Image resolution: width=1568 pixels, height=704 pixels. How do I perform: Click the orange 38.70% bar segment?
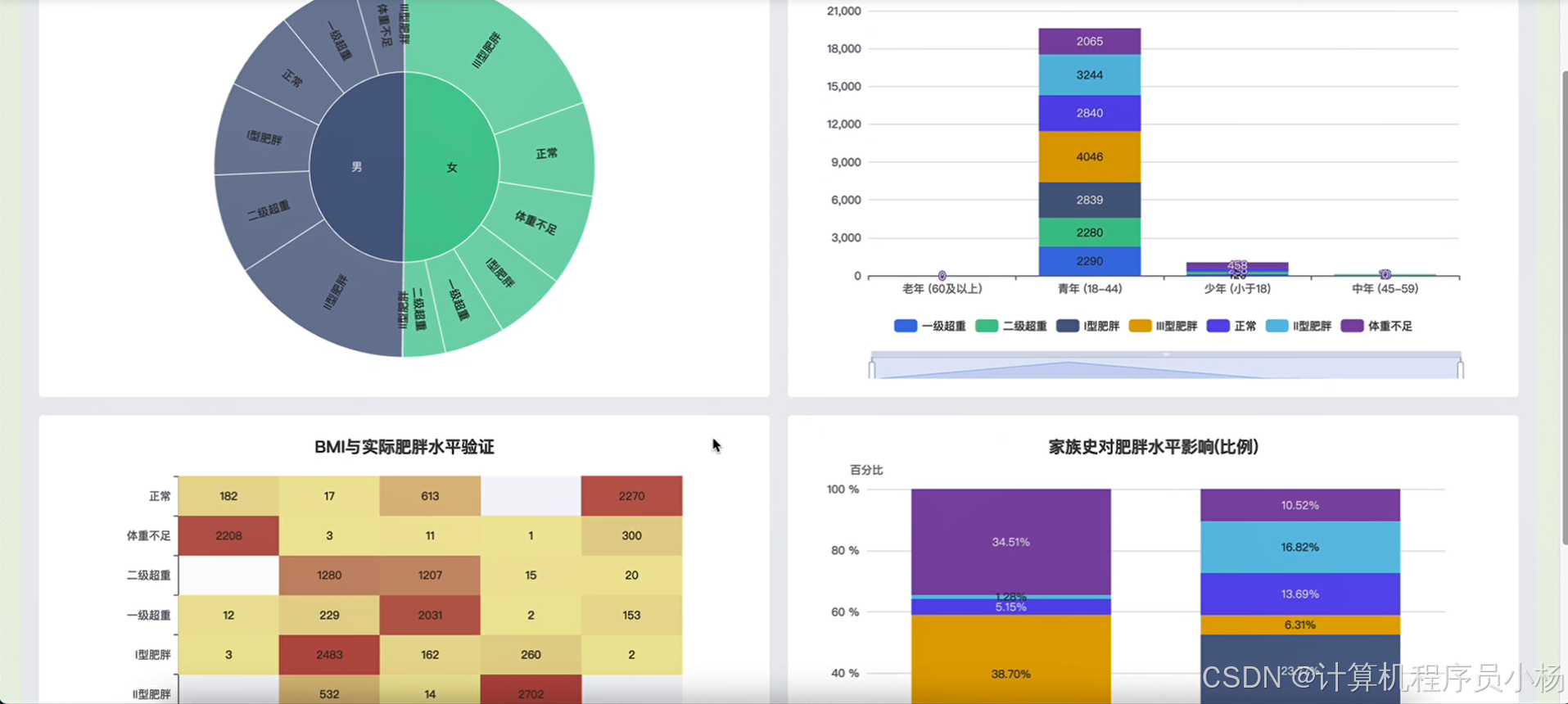[x=1011, y=660]
